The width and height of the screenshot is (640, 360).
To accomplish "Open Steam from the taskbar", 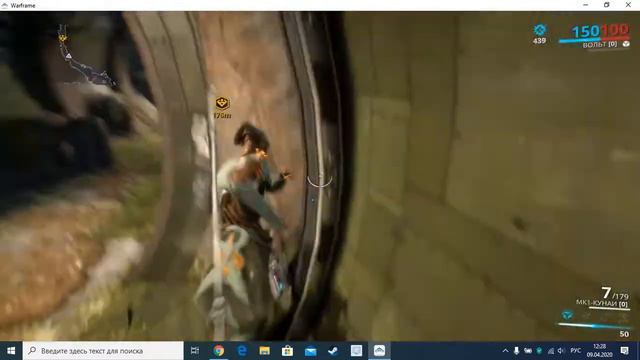I will click(333, 351).
